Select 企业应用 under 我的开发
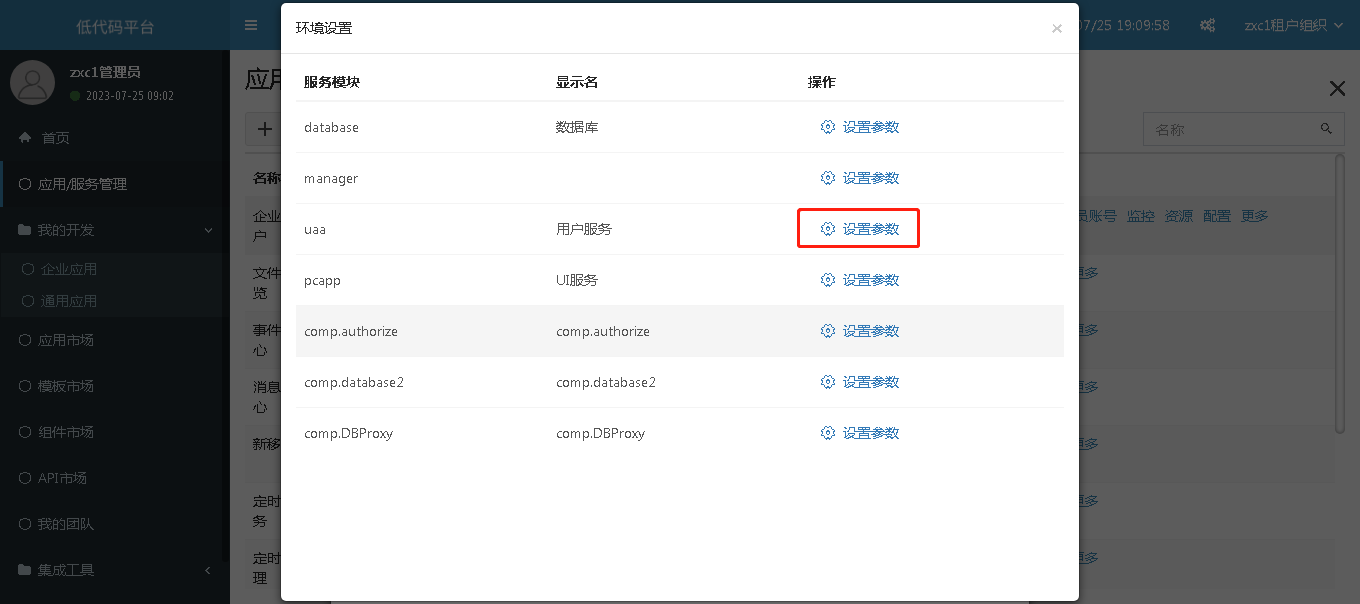The image size is (1360, 604). [68, 269]
